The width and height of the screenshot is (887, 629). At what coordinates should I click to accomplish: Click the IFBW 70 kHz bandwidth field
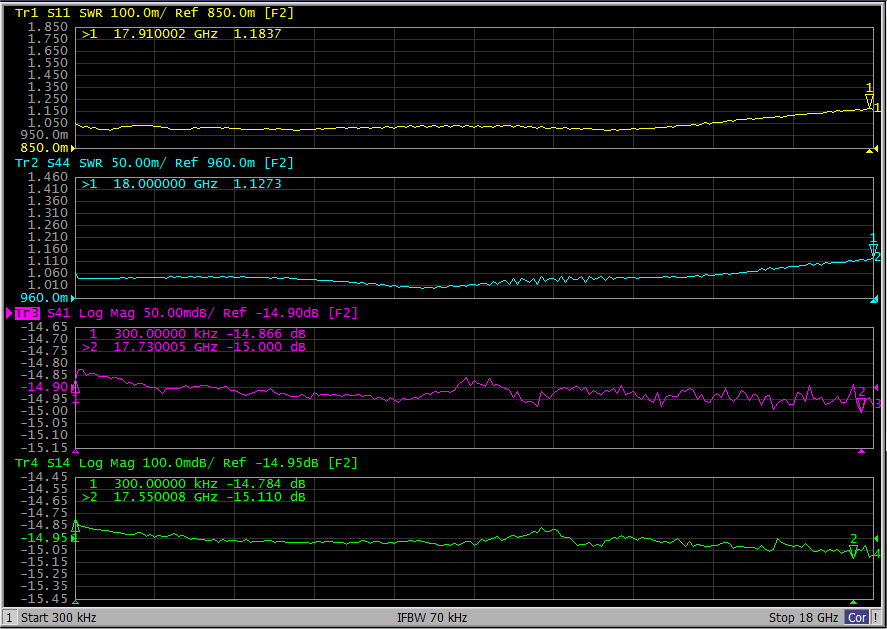pos(432,618)
